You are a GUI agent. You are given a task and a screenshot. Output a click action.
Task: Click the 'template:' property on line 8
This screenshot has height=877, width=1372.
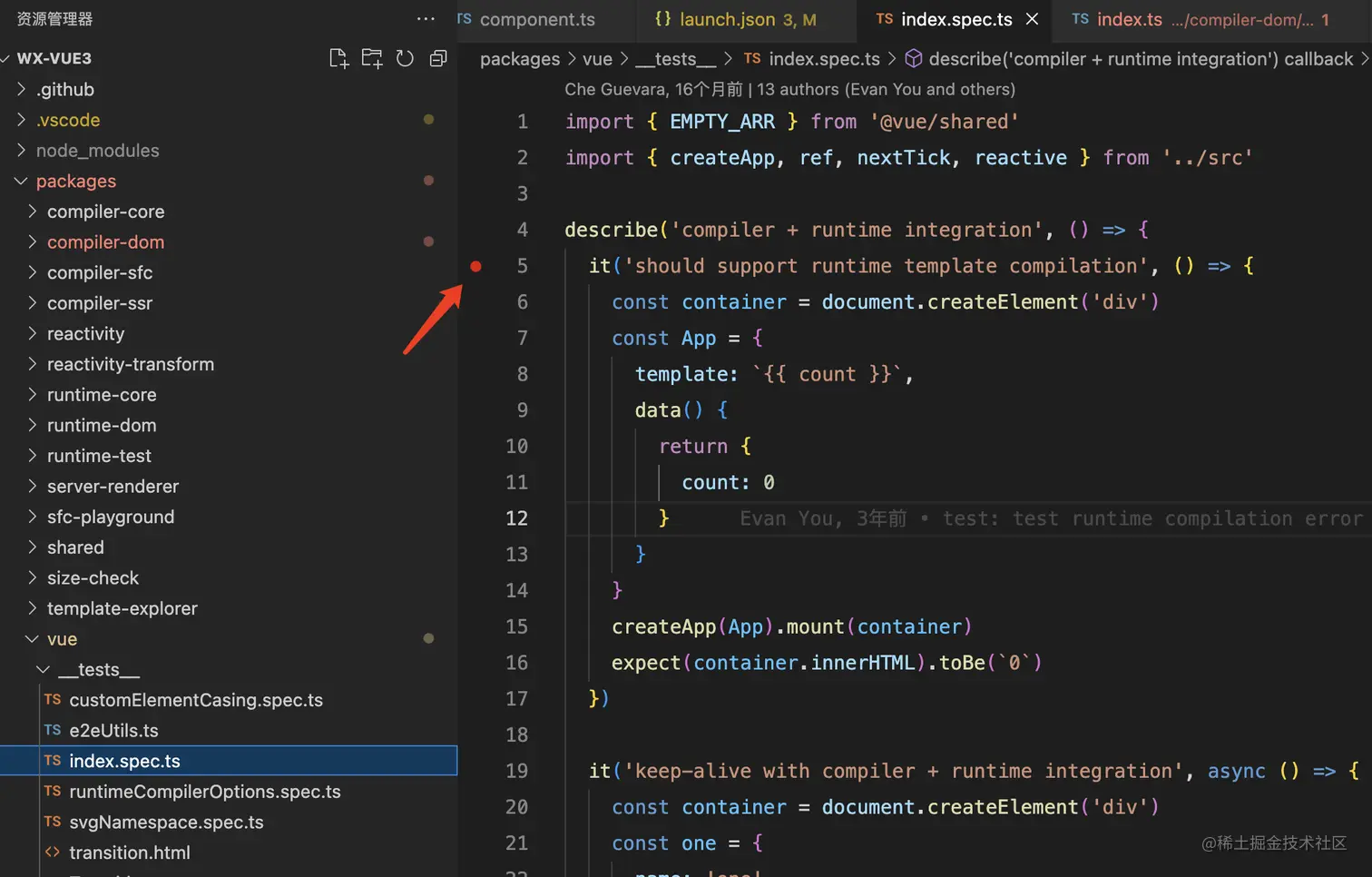[x=686, y=374]
